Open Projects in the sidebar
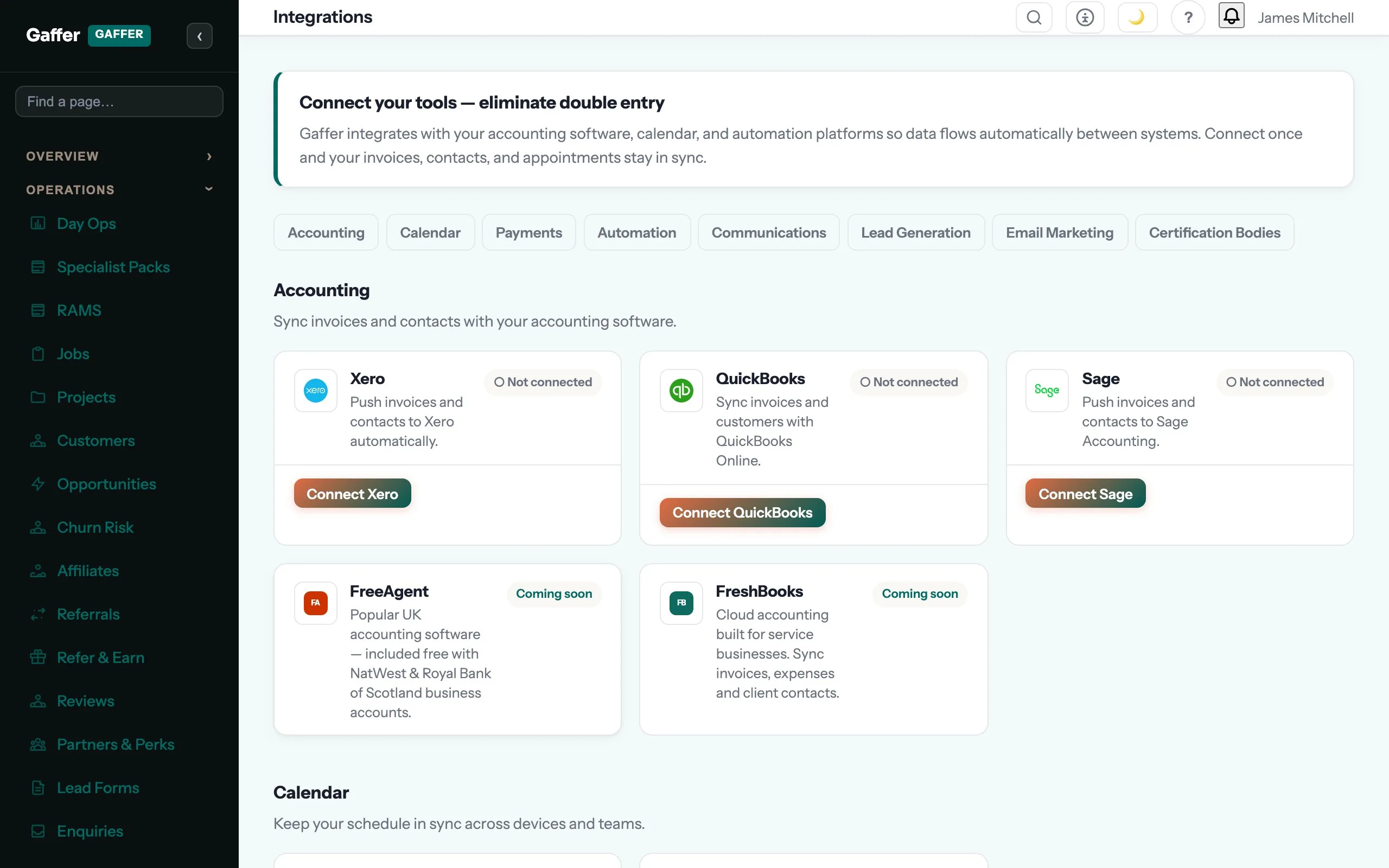 pyautogui.click(x=119, y=397)
